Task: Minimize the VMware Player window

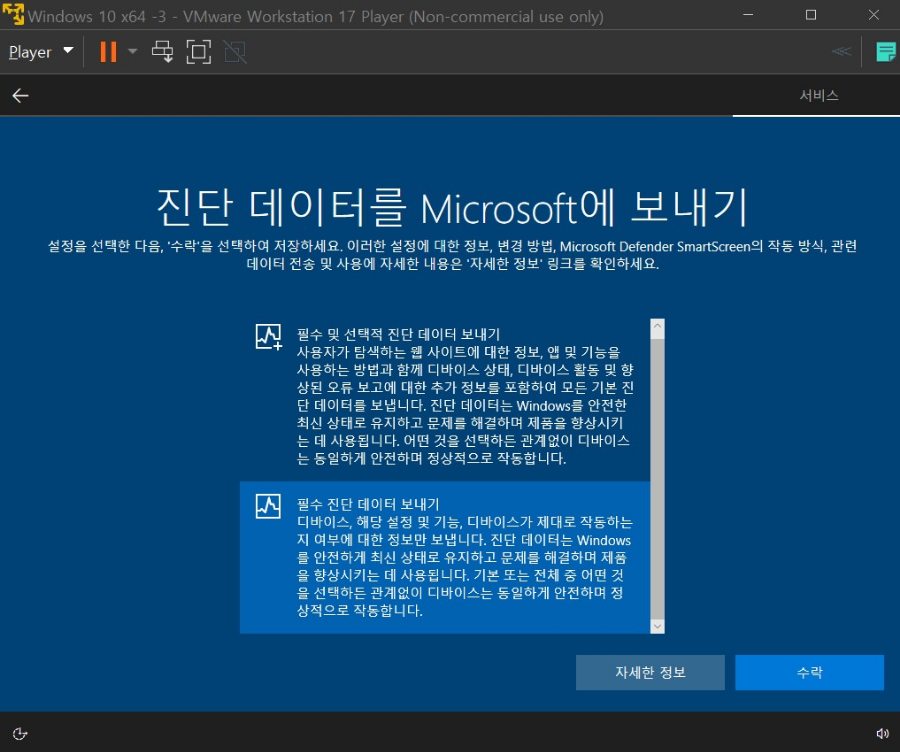Action: pyautogui.click(x=748, y=15)
